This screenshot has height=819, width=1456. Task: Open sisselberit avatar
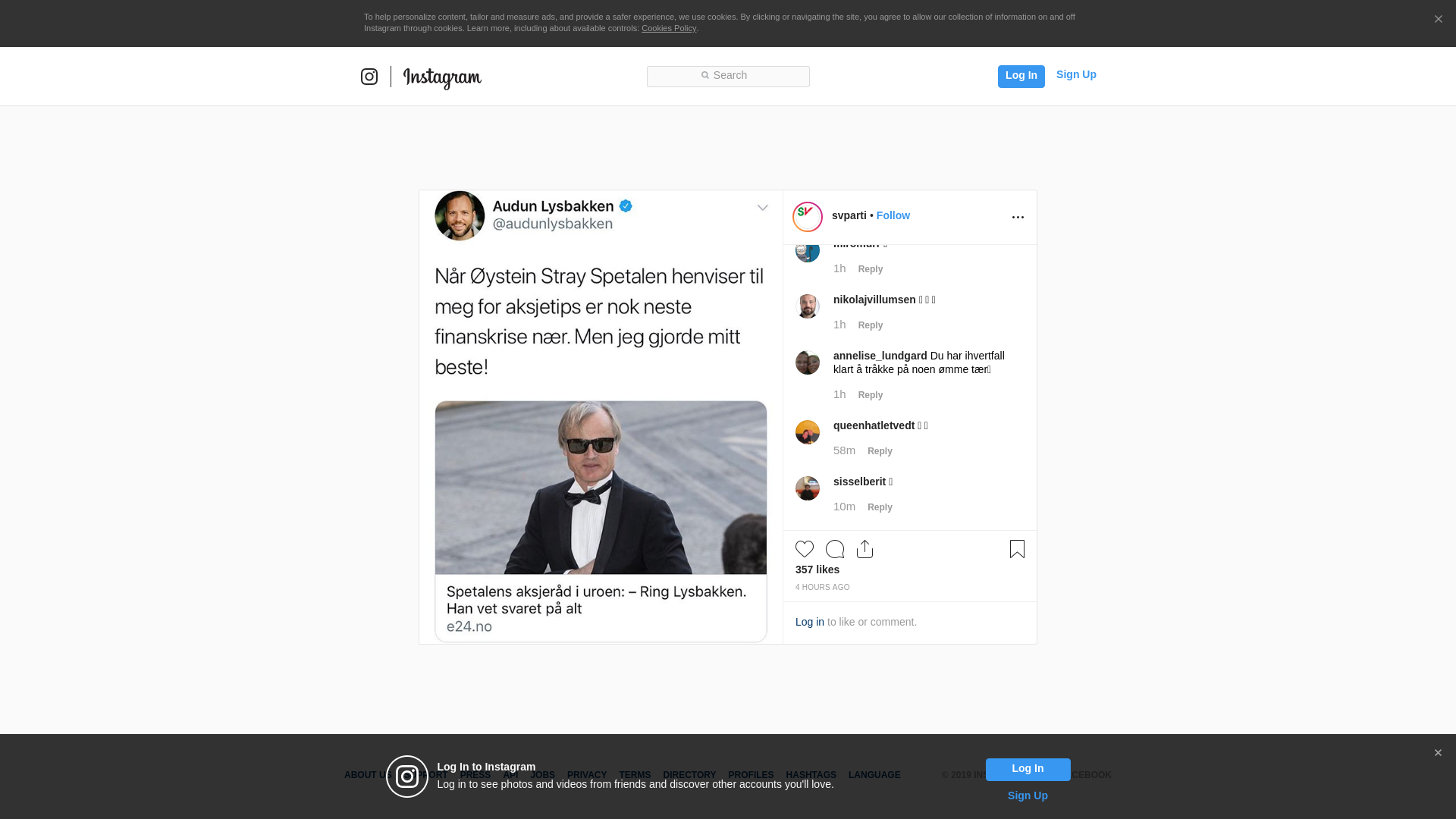(808, 488)
